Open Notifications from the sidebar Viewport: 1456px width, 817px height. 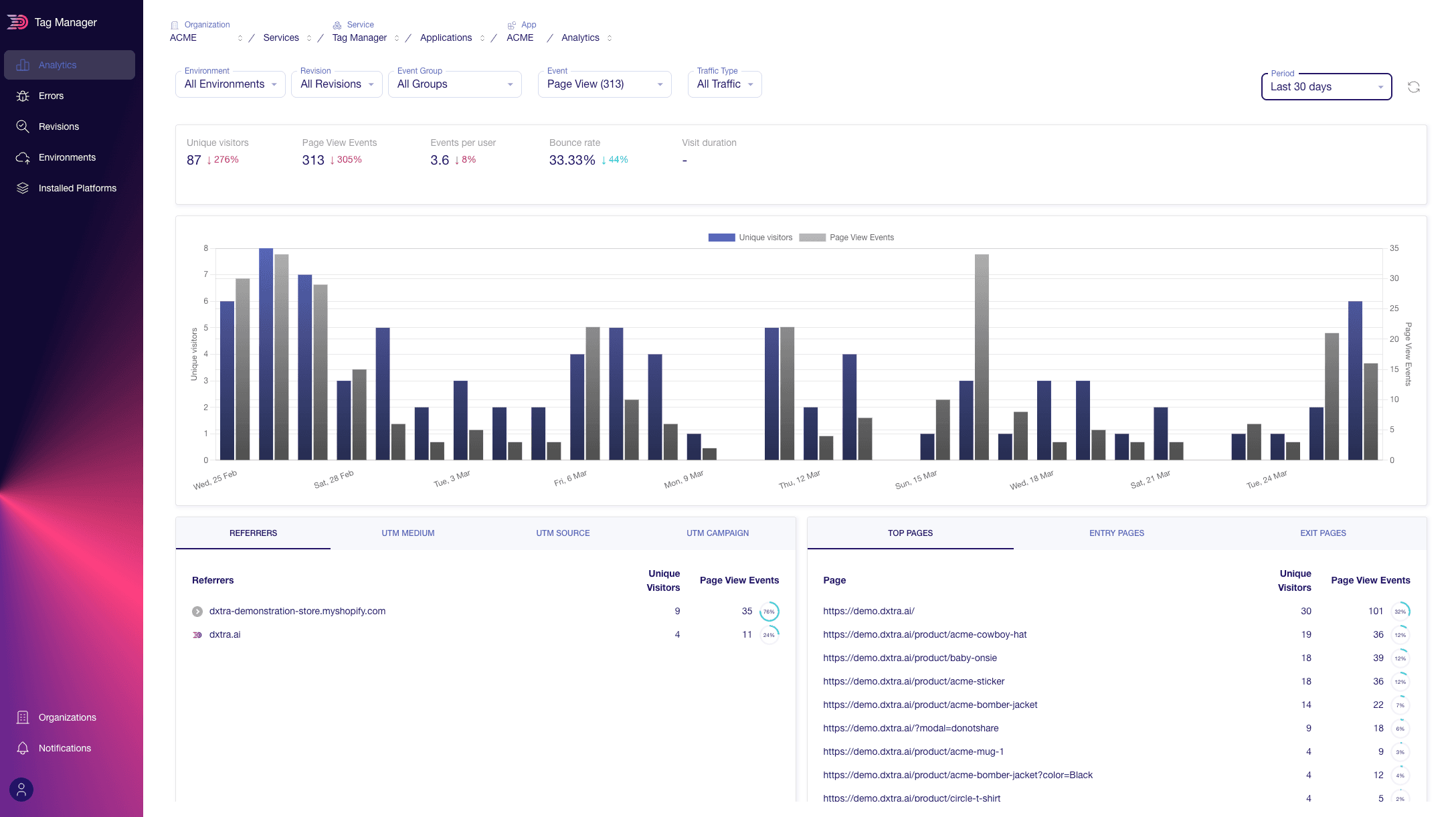[64, 748]
